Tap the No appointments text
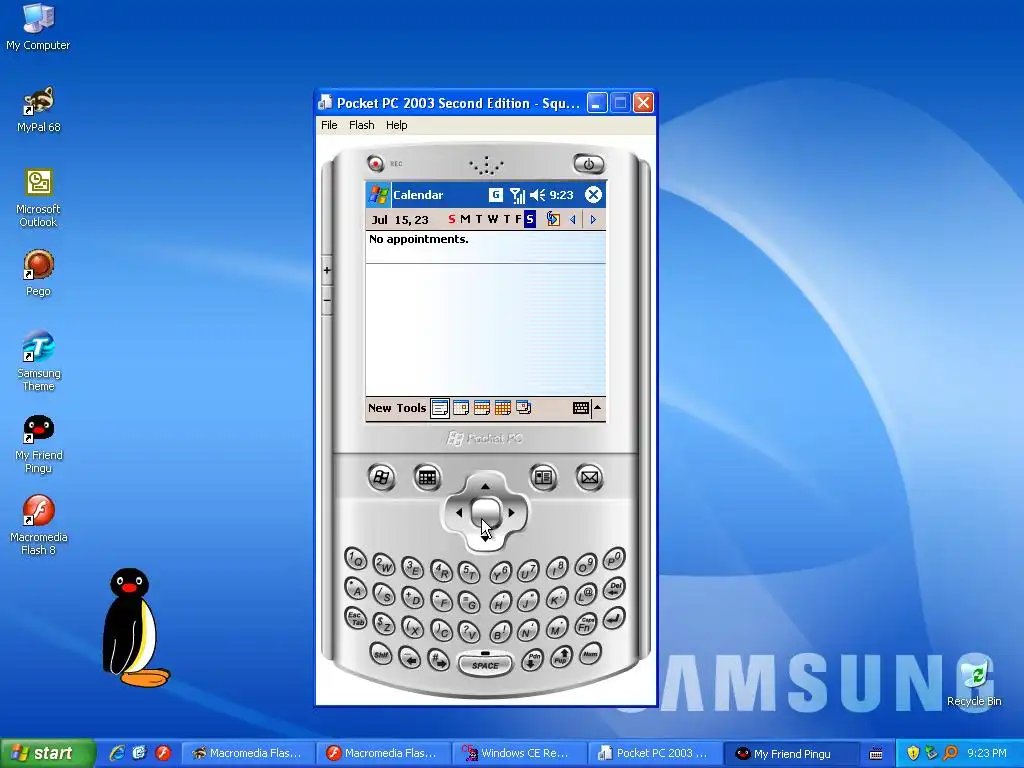 (x=419, y=239)
